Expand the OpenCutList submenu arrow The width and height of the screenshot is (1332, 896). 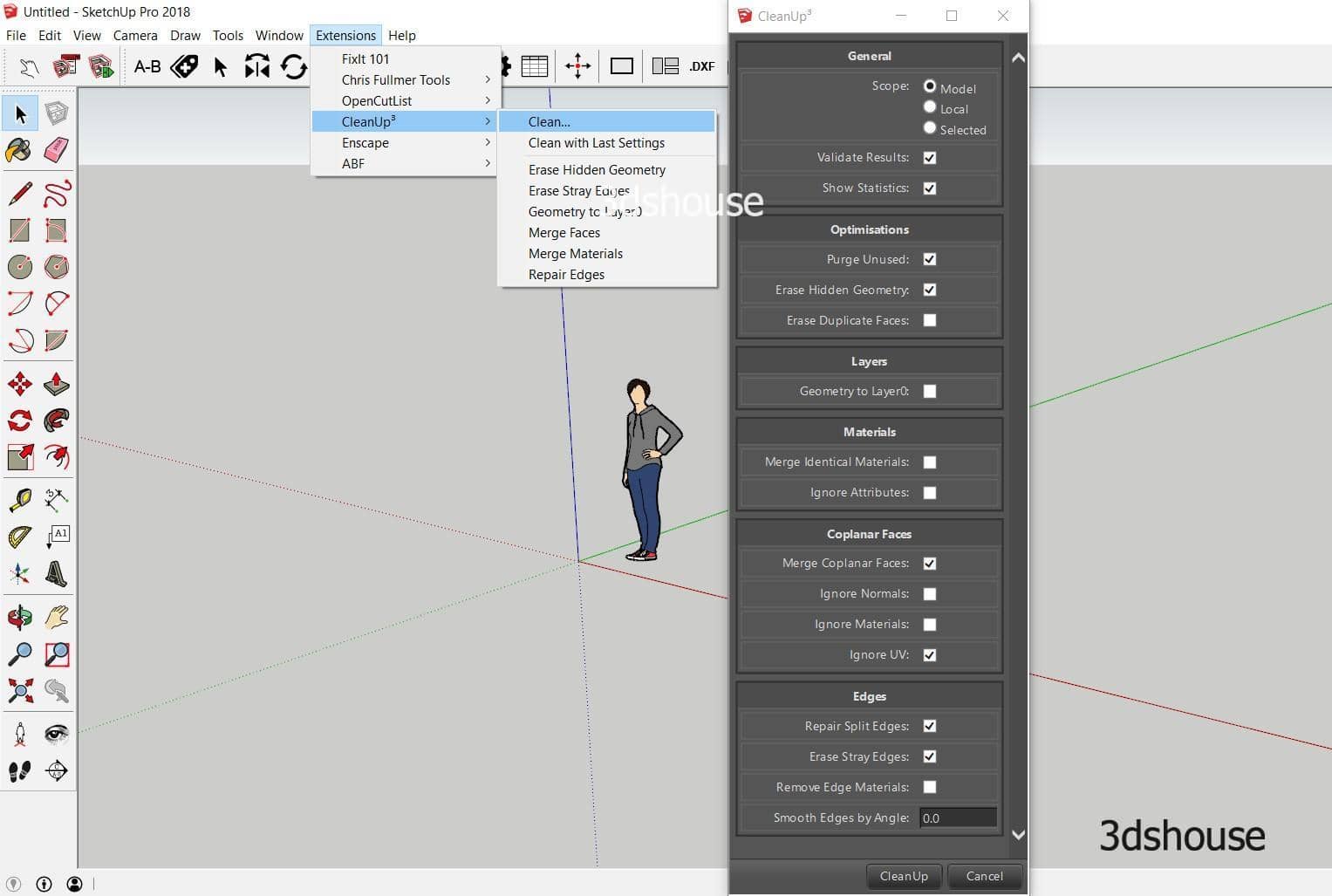pyautogui.click(x=488, y=100)
